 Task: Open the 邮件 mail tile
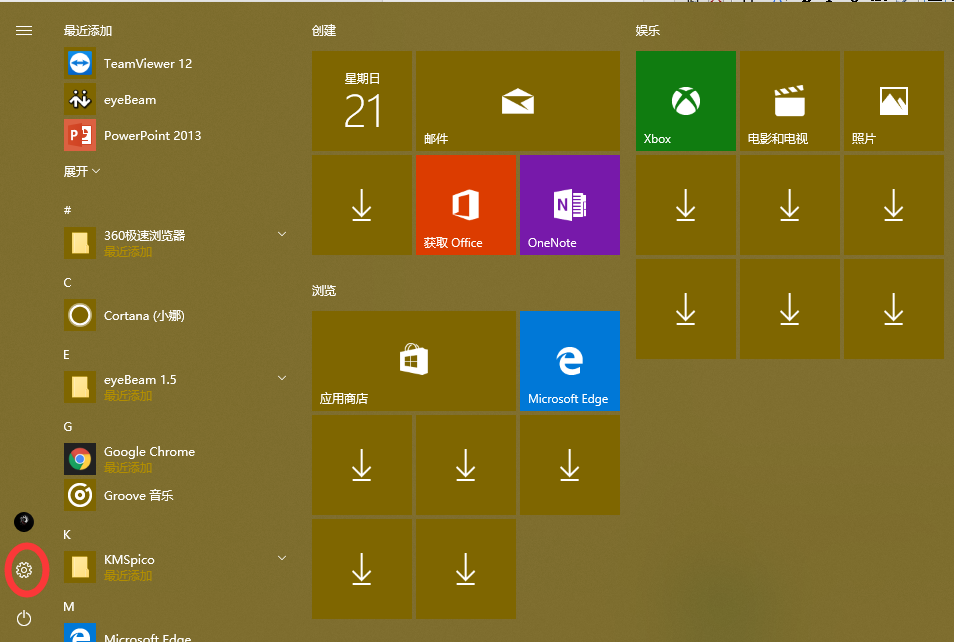518,101
